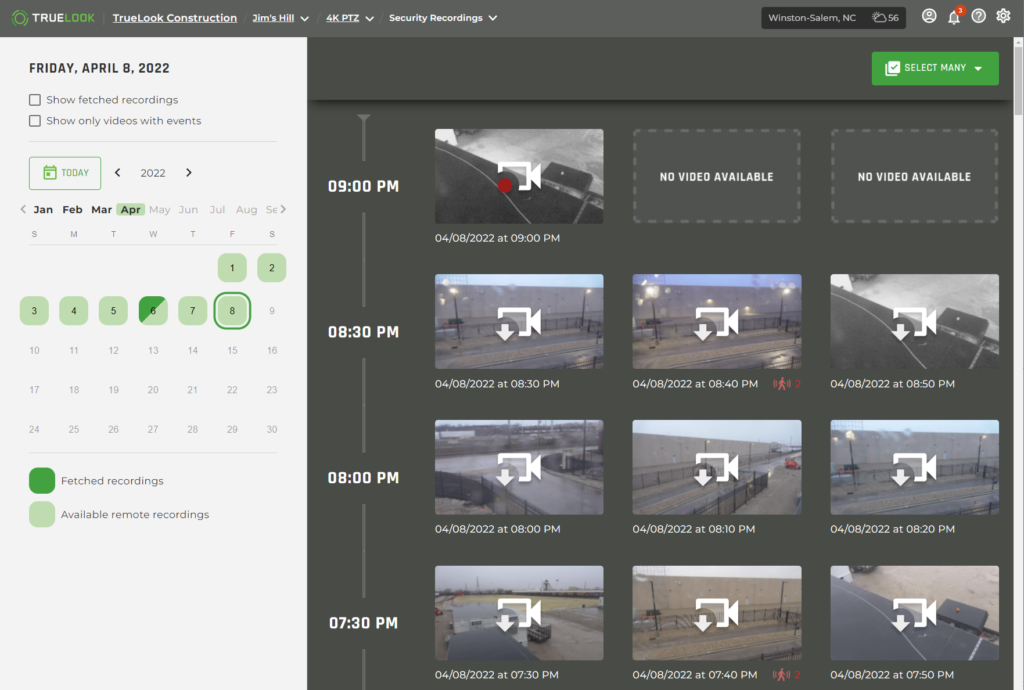Select April 6 fetched-recordings day
1024x690 pixels.
coord(153,311)
